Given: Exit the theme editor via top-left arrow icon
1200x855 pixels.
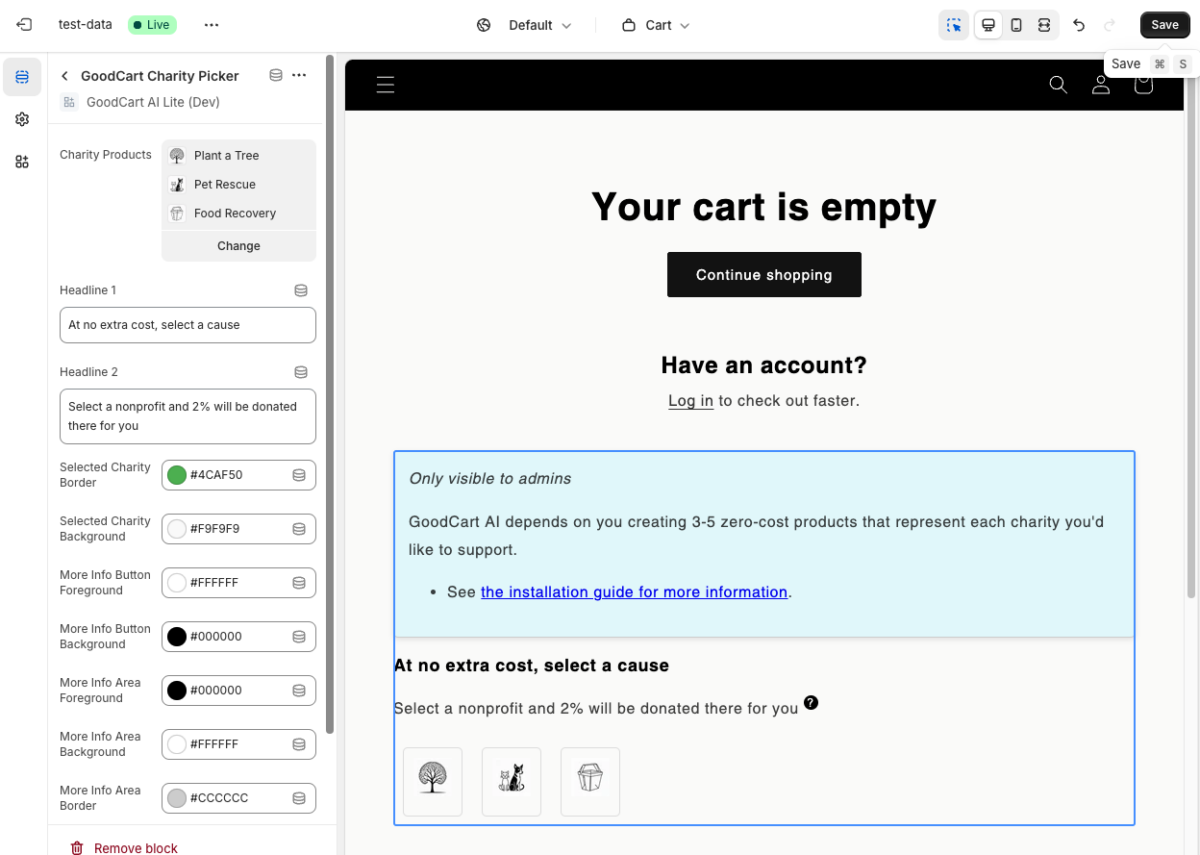Looking at the screenshot, I should (x=22, y=24).
